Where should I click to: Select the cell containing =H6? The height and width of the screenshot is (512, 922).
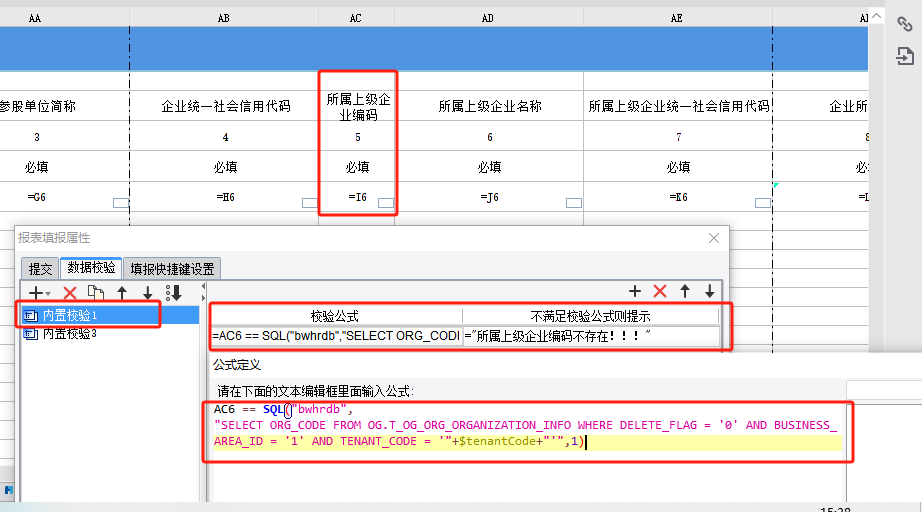[x=224, y=197]
